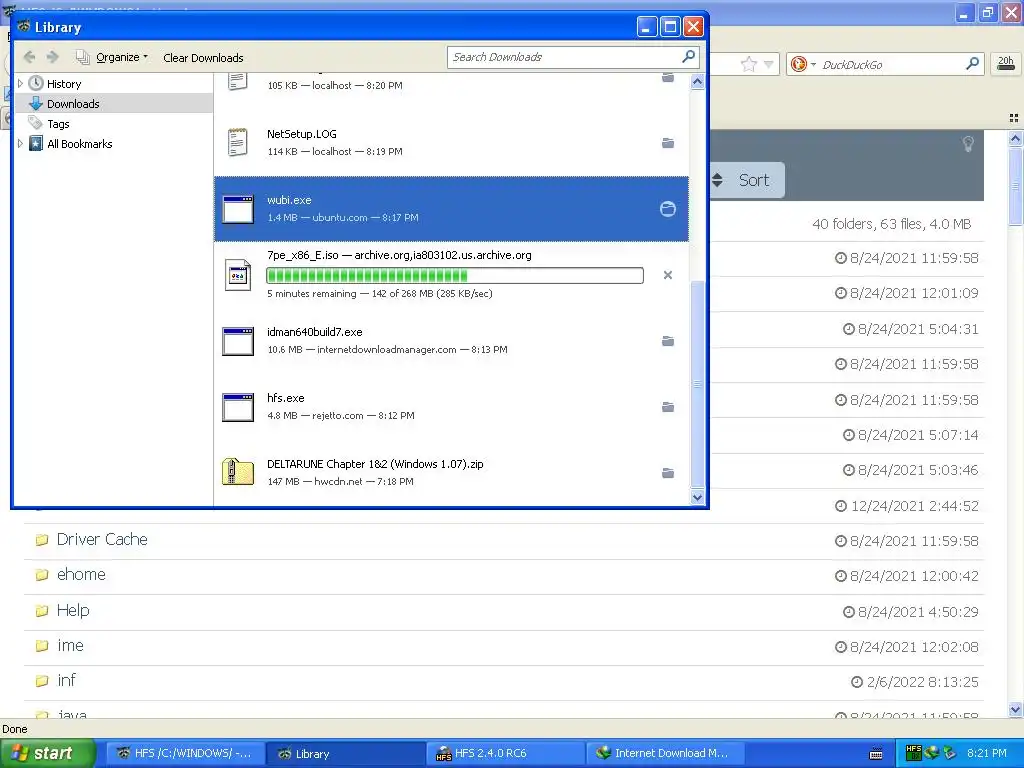The width and height of the screenshot is (1024, 768).
Task: Switch to Internet Download Manager taskbar button
Action: [x=665, y=754]
